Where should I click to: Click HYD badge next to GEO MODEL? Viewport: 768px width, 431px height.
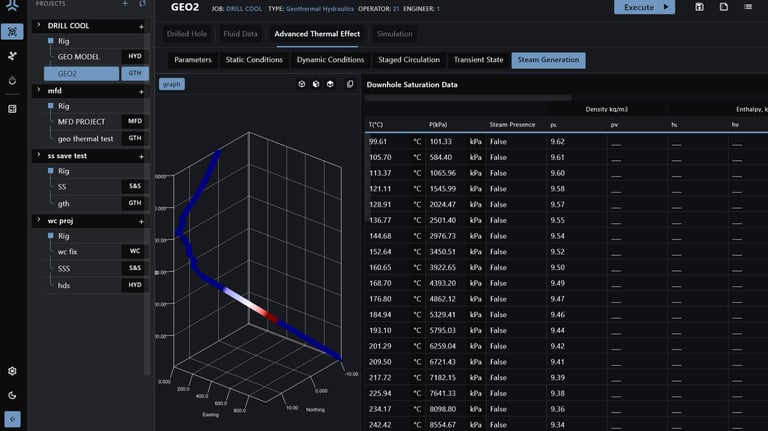click(135, 56)
